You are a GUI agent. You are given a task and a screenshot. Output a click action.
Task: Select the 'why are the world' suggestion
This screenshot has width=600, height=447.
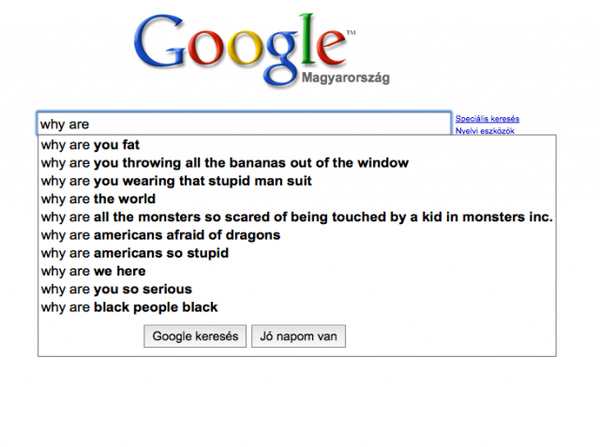pyautogui.click(x=98, y=199)
